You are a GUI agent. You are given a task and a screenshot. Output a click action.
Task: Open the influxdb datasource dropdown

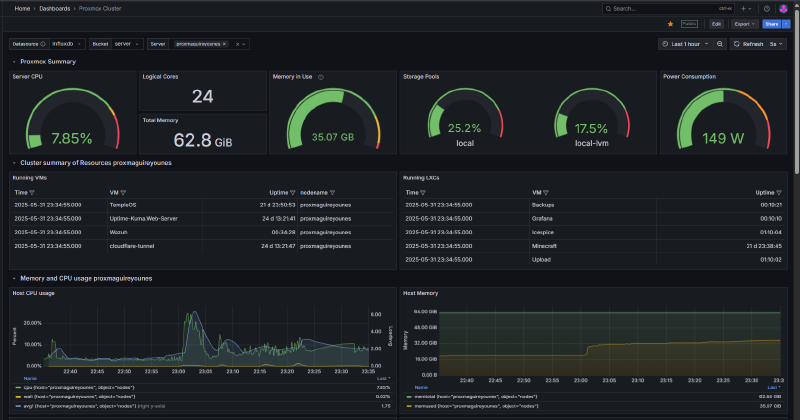click(67, 44)
